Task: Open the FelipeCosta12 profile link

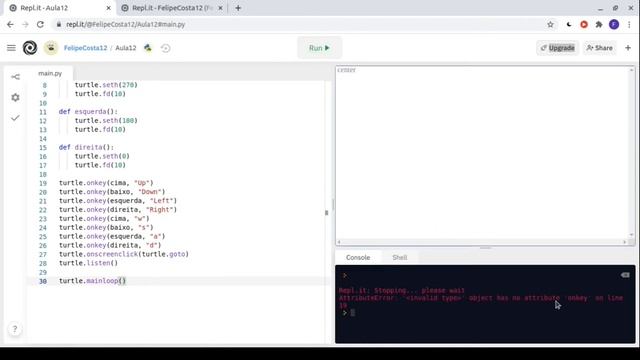Action: click(85, 48)
